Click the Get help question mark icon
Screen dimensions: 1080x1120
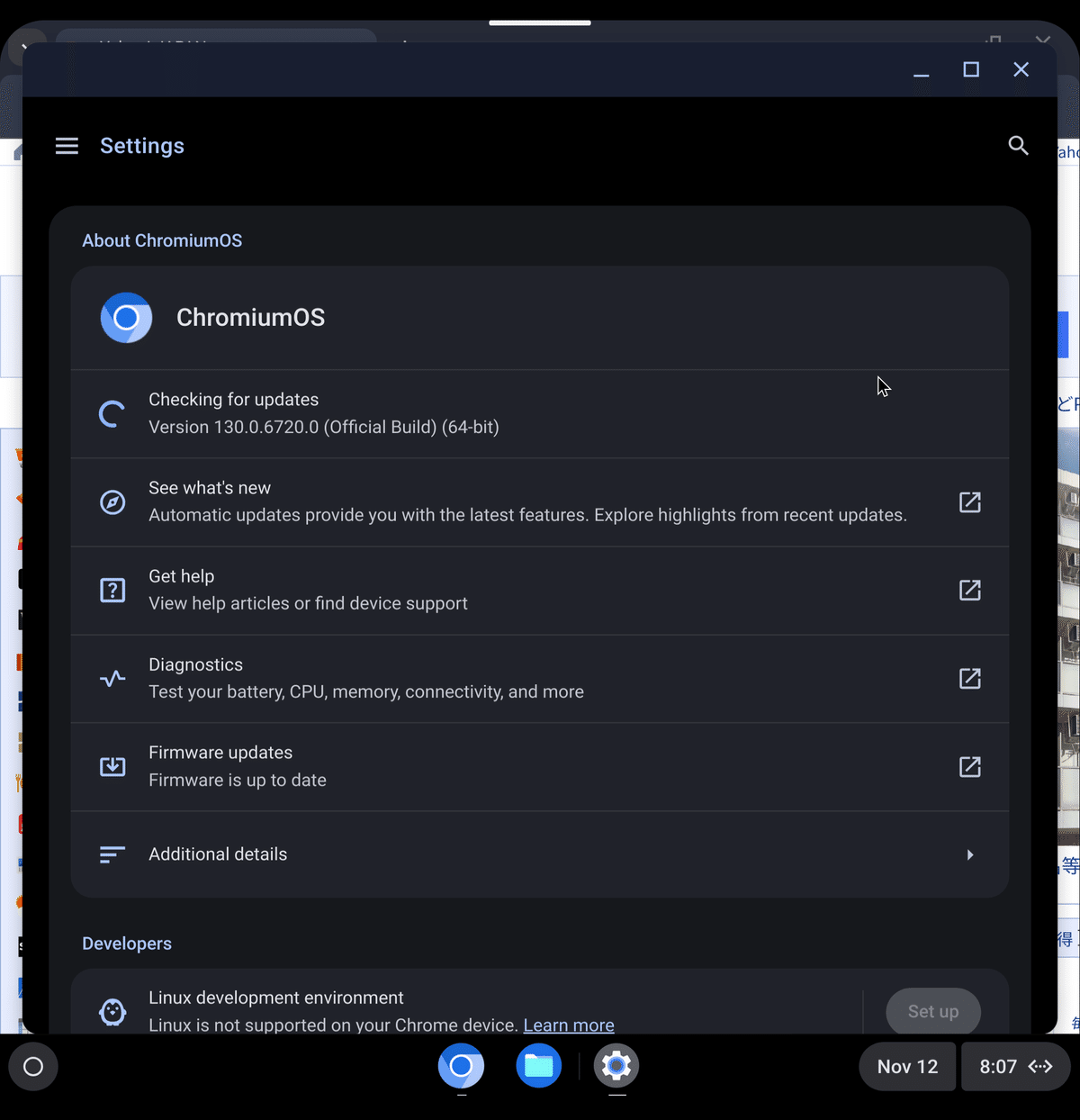pyautogui.click(x=112, y=590)
